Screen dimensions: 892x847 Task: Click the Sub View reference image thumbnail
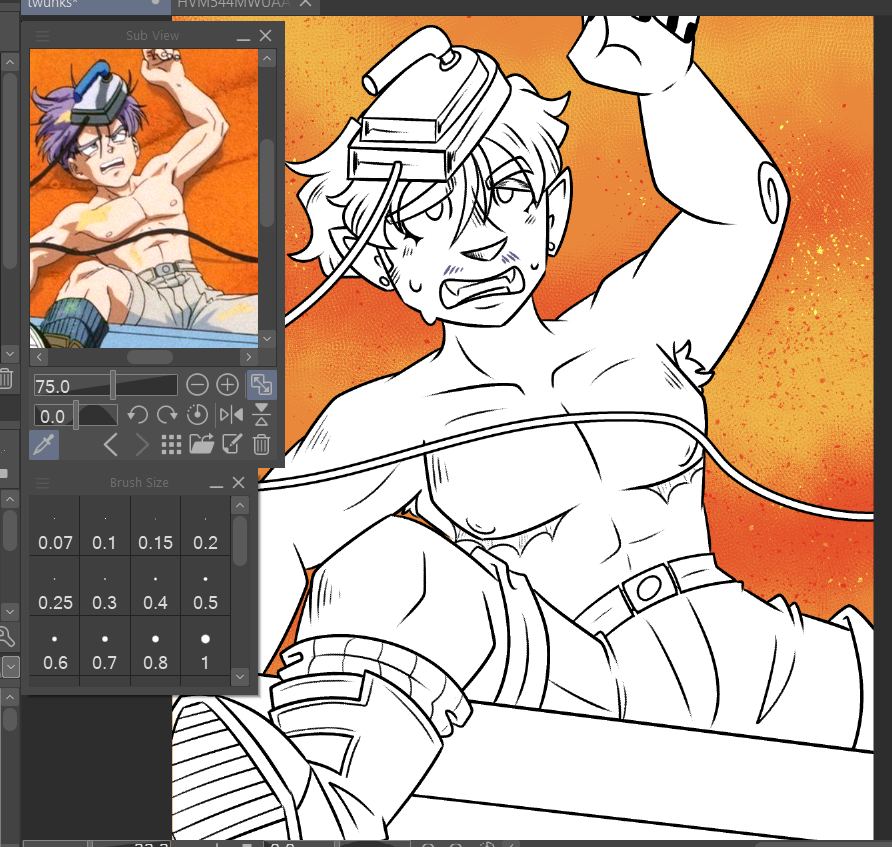coord(144,199)
